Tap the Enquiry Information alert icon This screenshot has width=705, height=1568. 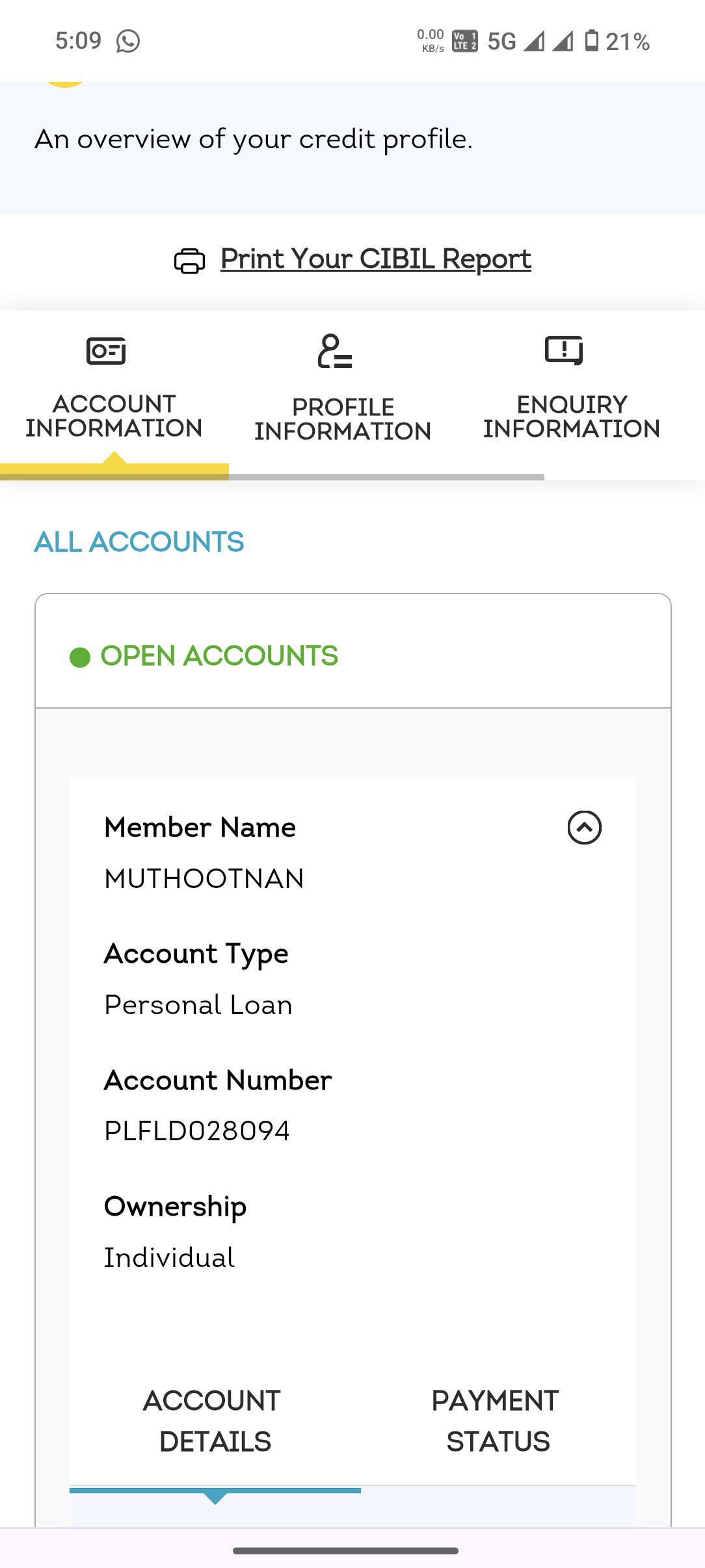pos(564,350)
